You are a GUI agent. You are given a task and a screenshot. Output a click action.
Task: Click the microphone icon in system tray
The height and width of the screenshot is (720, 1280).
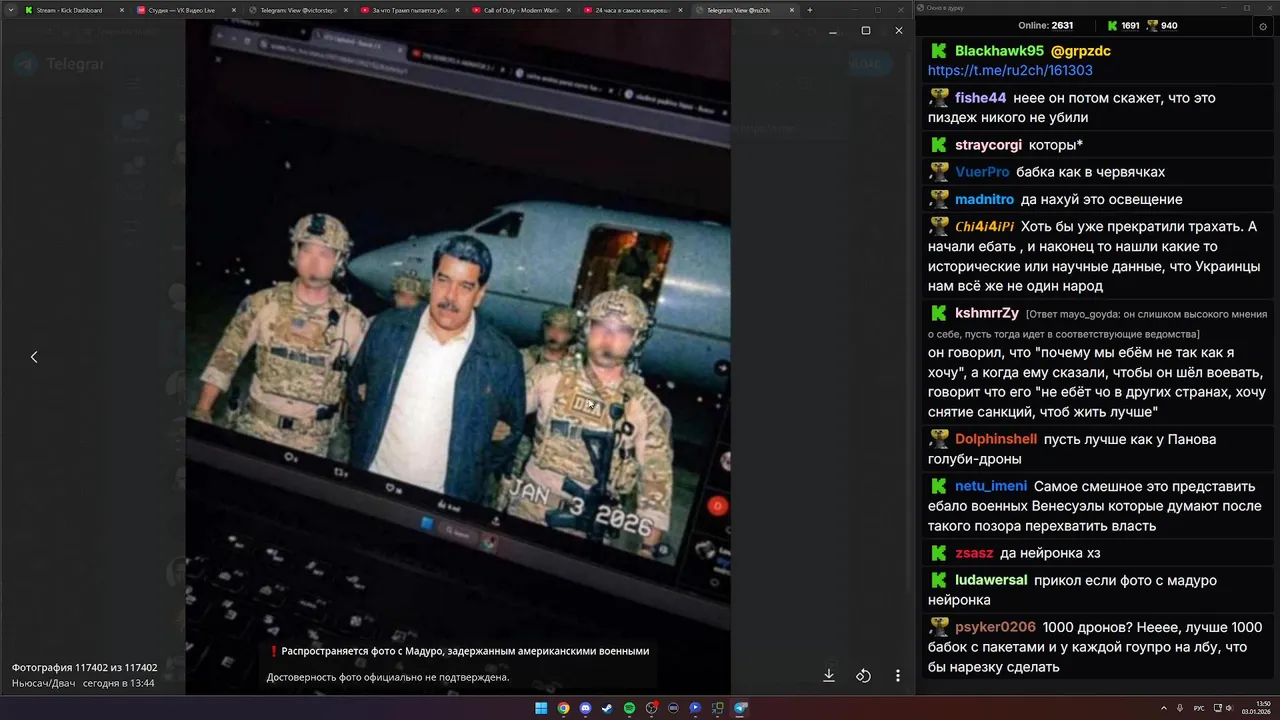pos(1181,708)
